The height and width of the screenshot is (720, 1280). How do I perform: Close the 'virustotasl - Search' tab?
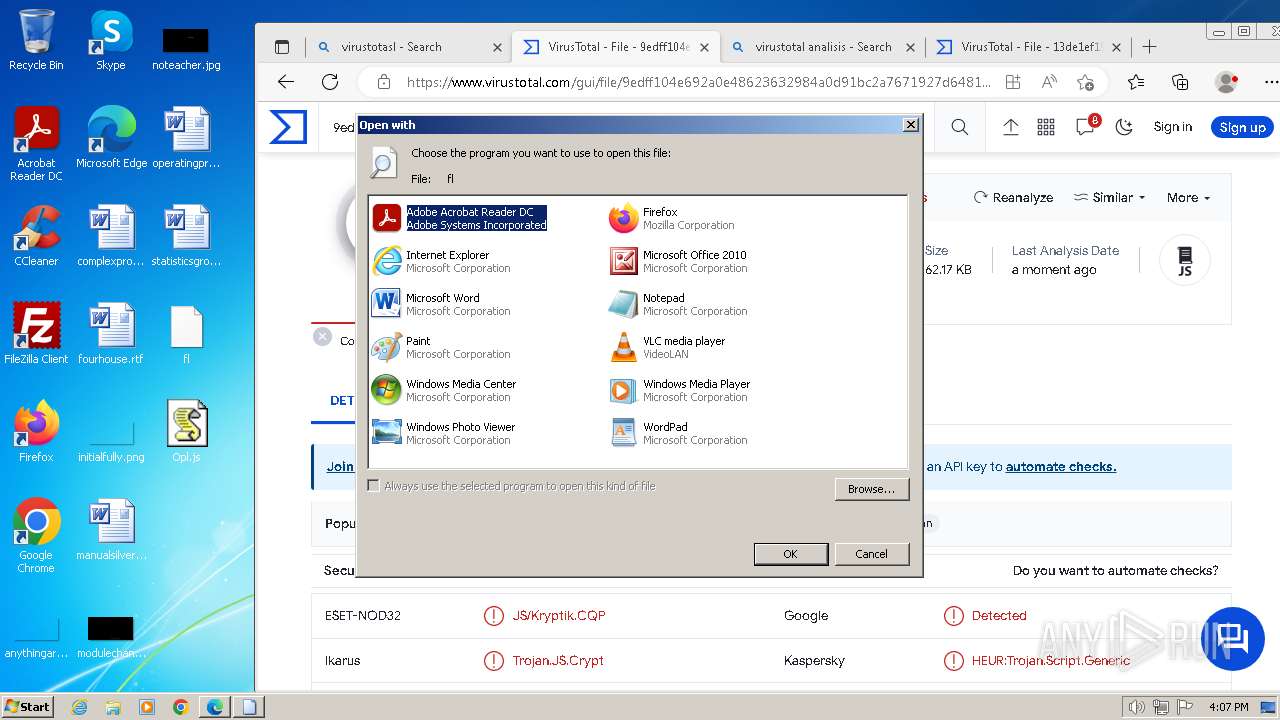point(497,47)
